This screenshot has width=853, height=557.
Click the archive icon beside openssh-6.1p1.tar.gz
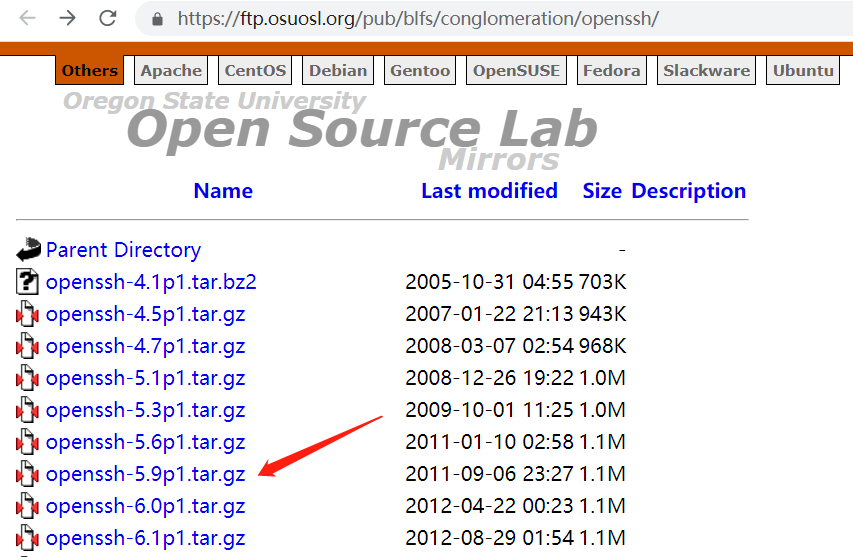tap(27, 539)
